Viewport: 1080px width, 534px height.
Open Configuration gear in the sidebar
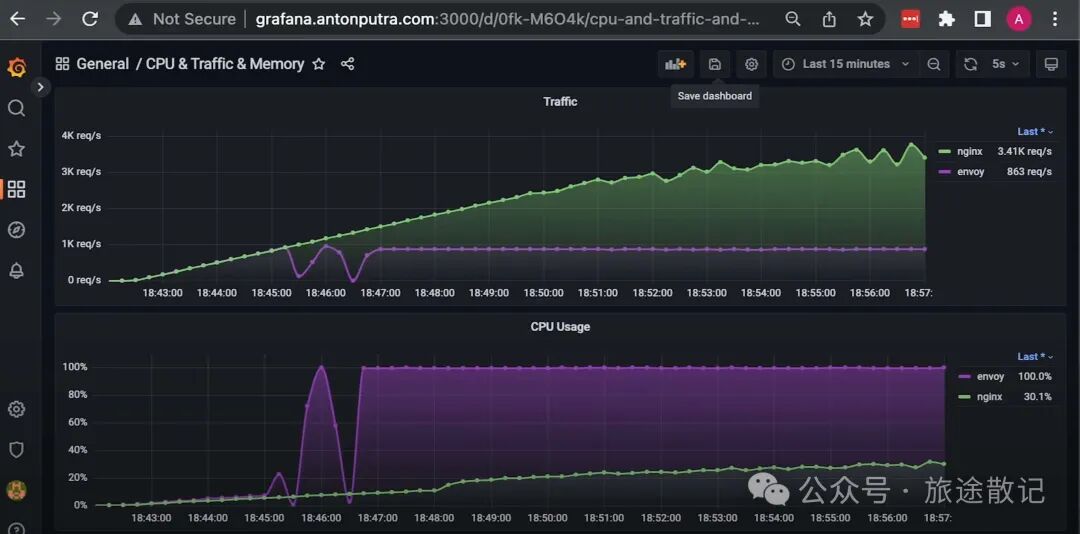tap(17, 409)
